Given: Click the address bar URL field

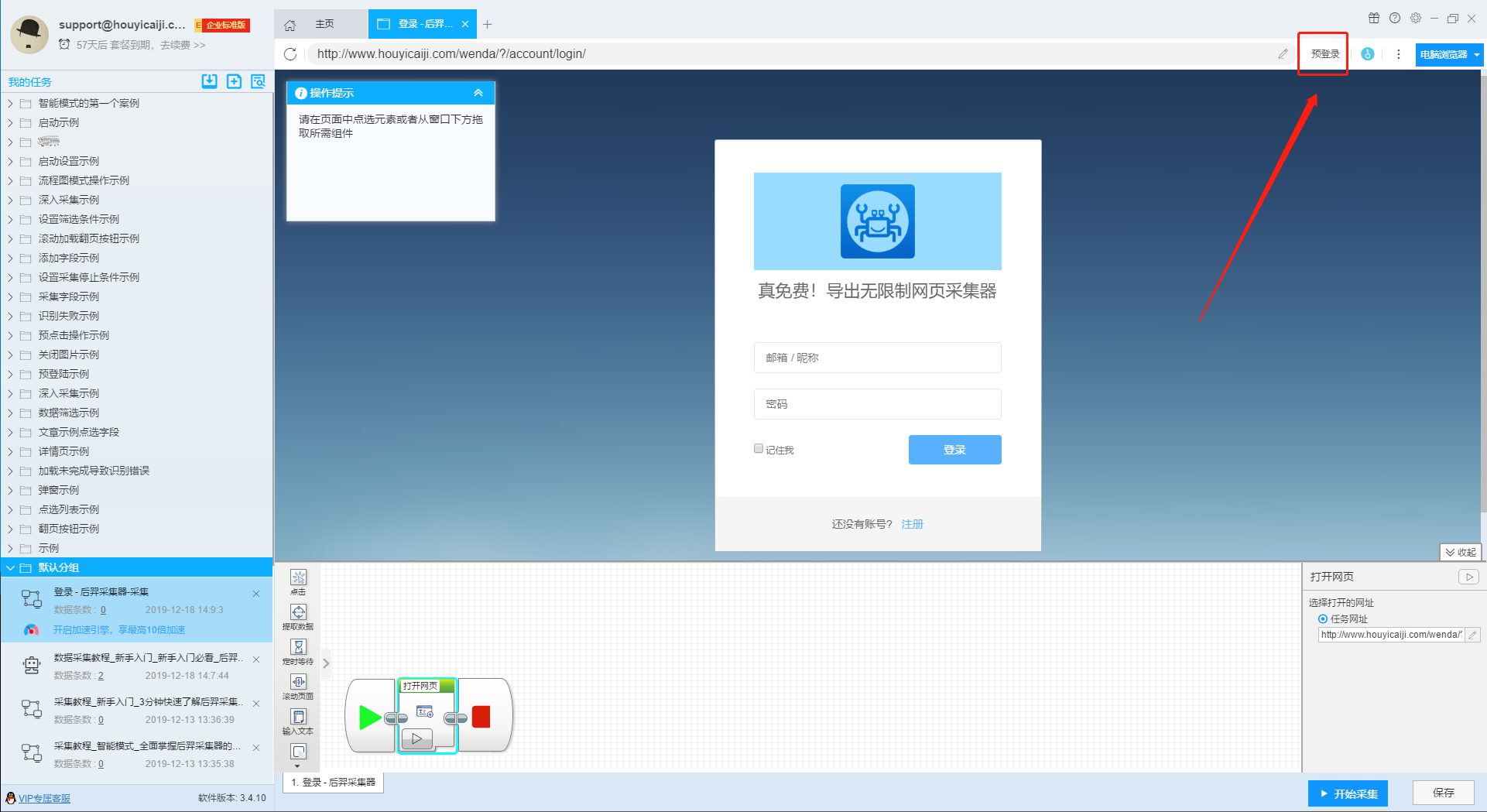Looking at the screenshot, I should (x=790, y=54).
